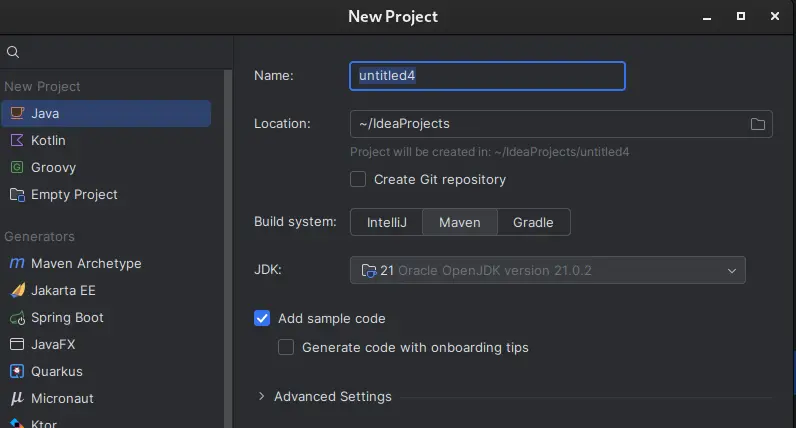Click the Quarkus logo icon
The height and width of the screenshot is (428, 796).
click(17, 371)
